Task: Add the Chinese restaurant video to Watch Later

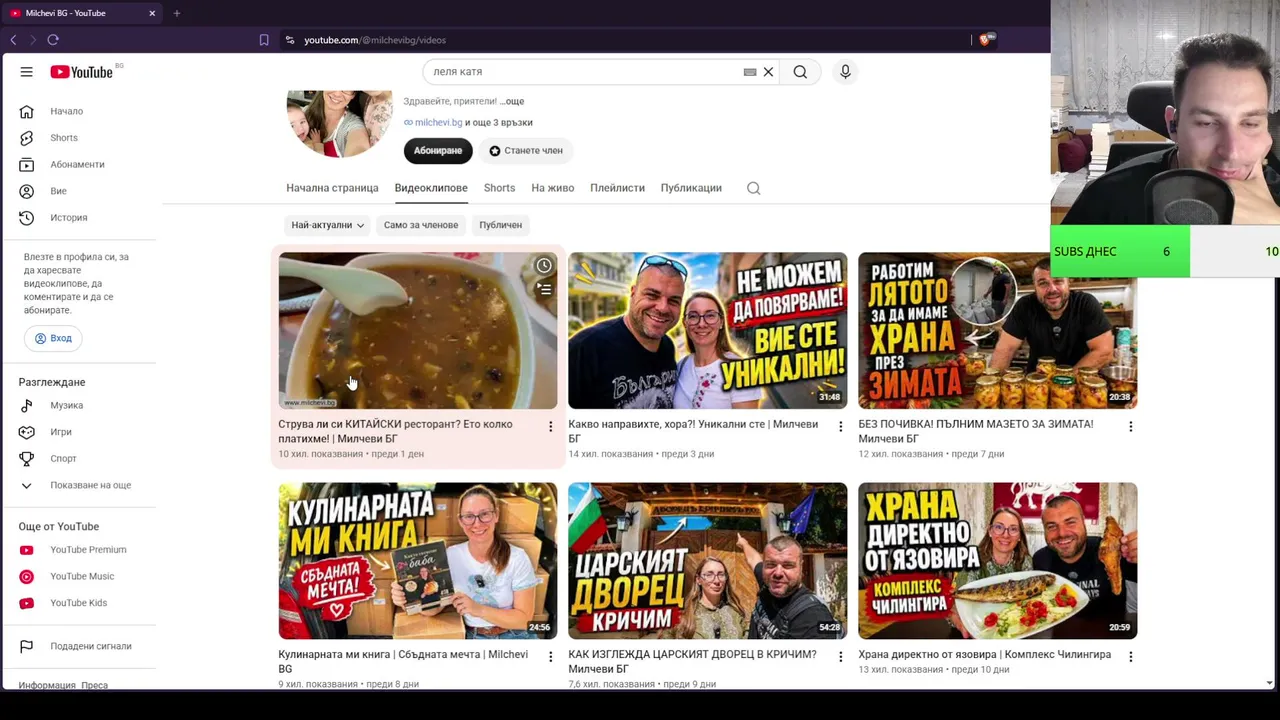Action: [543, 266]
